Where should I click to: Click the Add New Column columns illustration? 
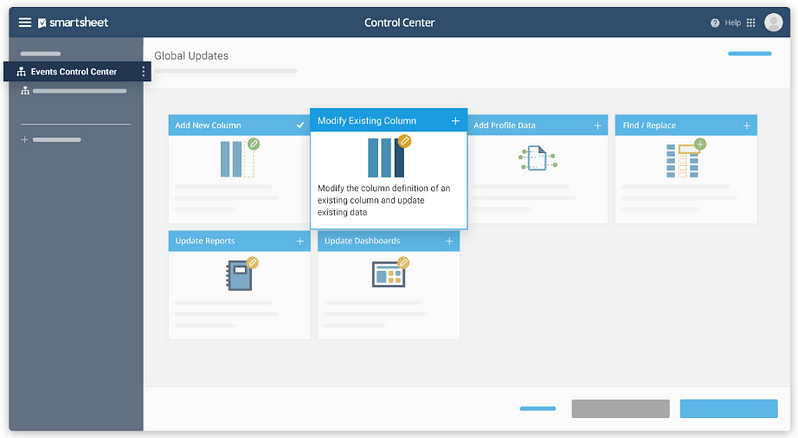(x=238, y=159)
